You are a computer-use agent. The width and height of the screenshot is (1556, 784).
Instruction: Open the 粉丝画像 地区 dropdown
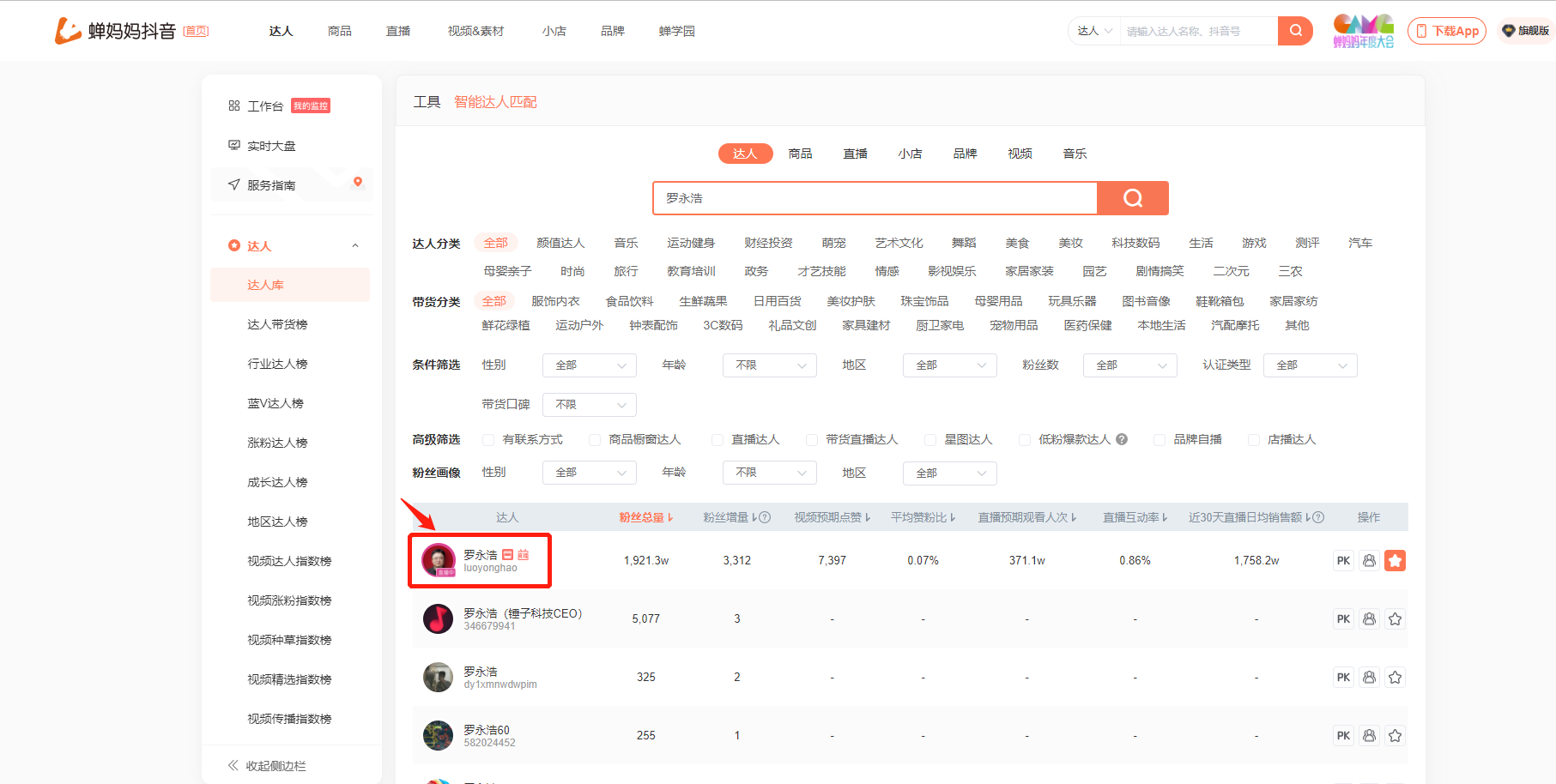pyautogui.click(x=950, y=473)
